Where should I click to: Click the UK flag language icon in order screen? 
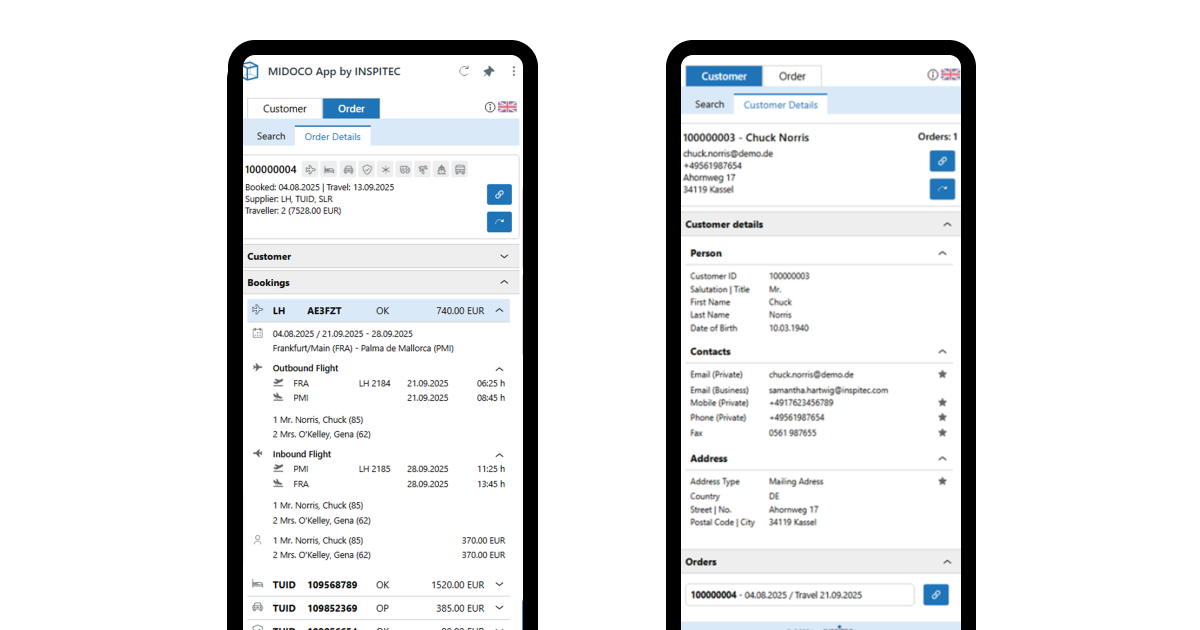pos(507,107)
